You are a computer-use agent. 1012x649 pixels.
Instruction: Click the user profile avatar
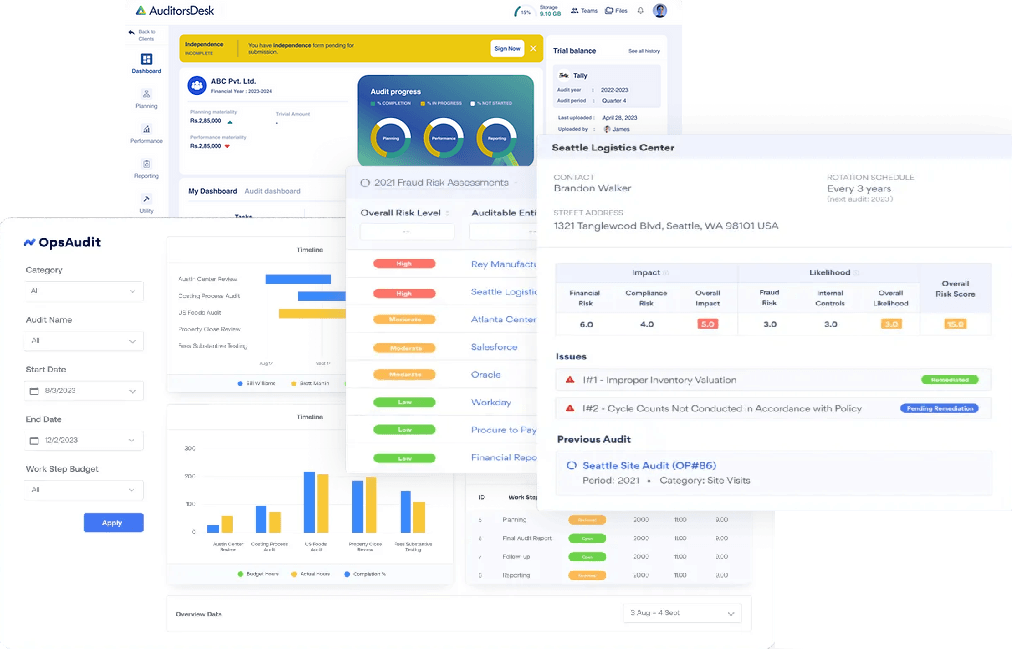[660, 11]
